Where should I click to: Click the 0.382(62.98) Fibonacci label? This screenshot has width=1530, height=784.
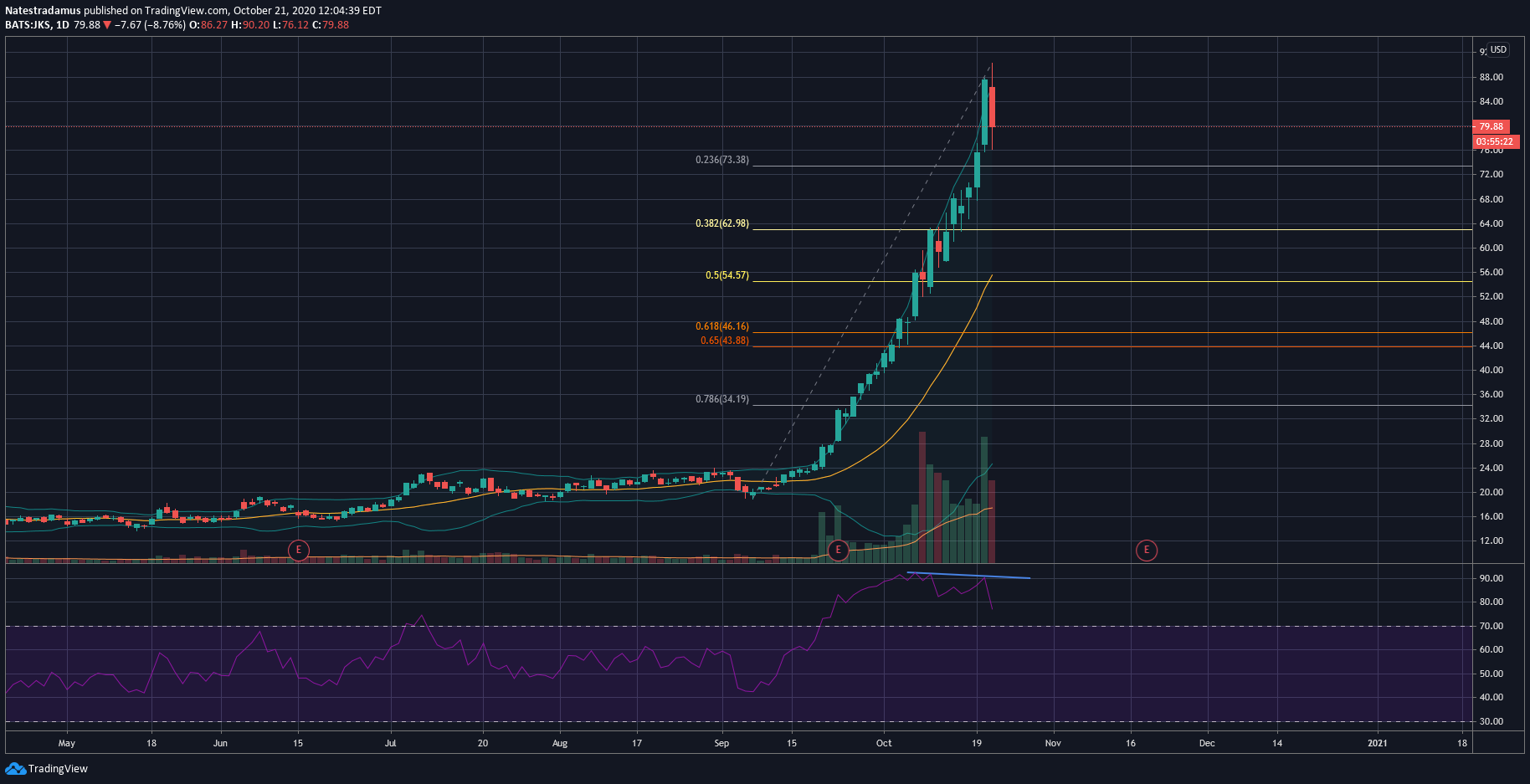[x=722, y=223]
